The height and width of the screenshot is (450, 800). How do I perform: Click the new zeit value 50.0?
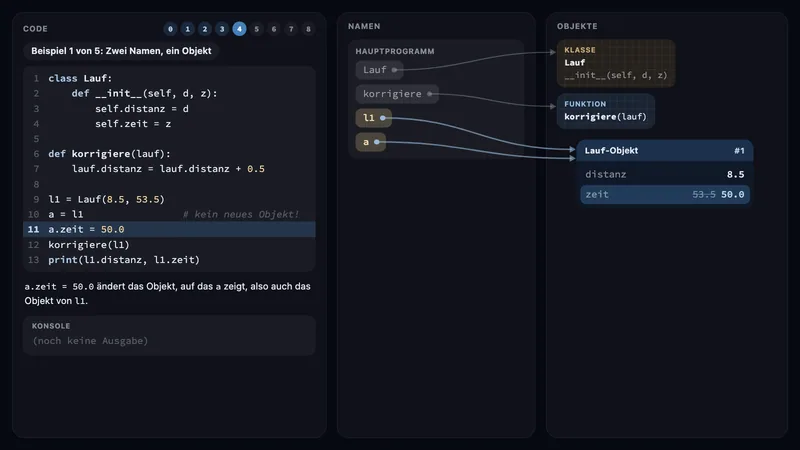pyautogui.click(x=733, y=194)
